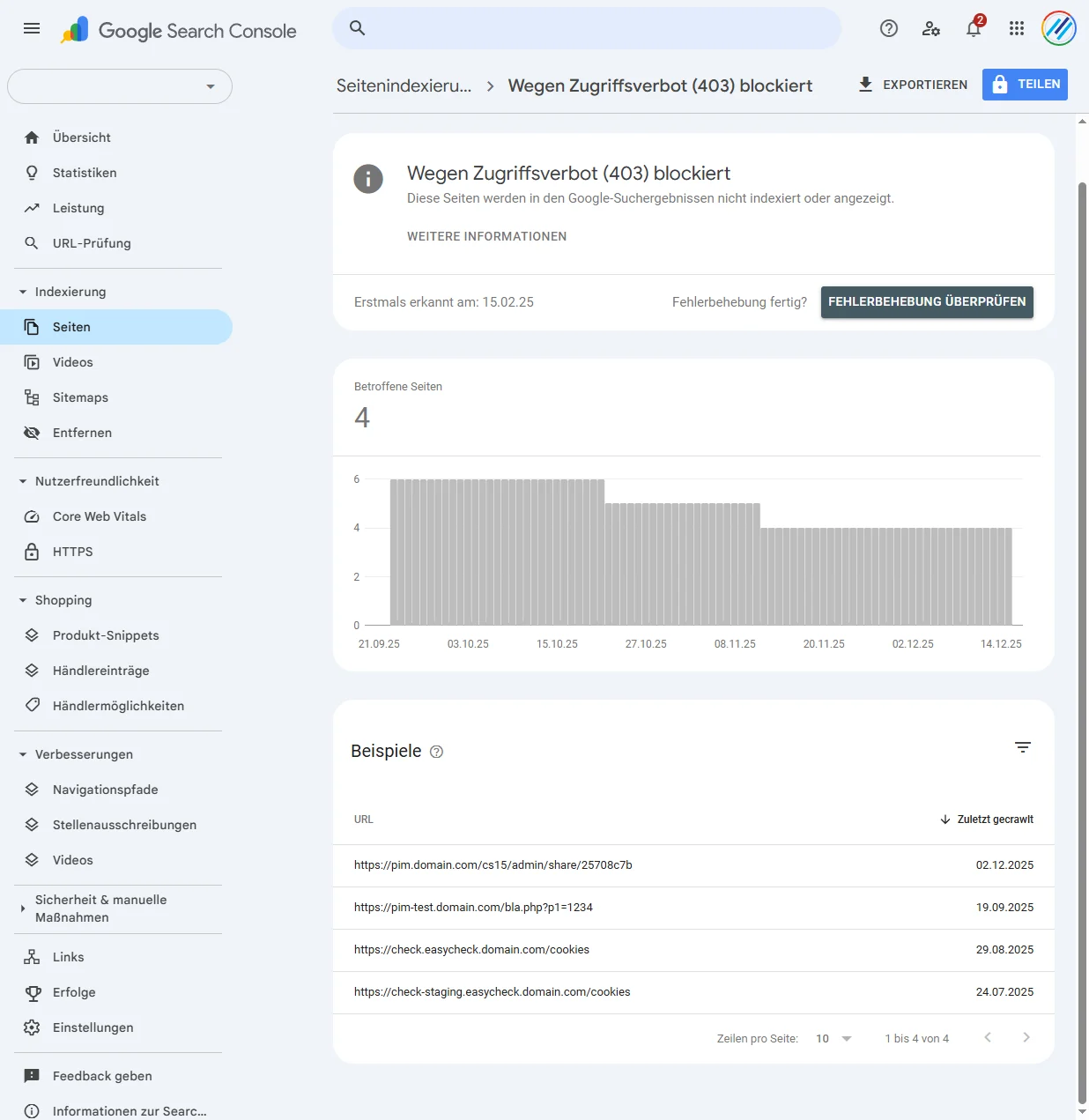Click the Feedback geben speech icon

[32, 1076]
